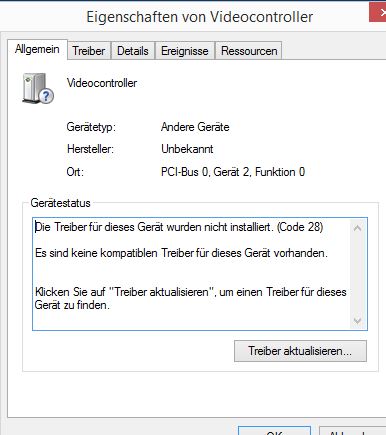Click the 'keine kompatiblen Treiber' status line

click(x=181, y=253)
